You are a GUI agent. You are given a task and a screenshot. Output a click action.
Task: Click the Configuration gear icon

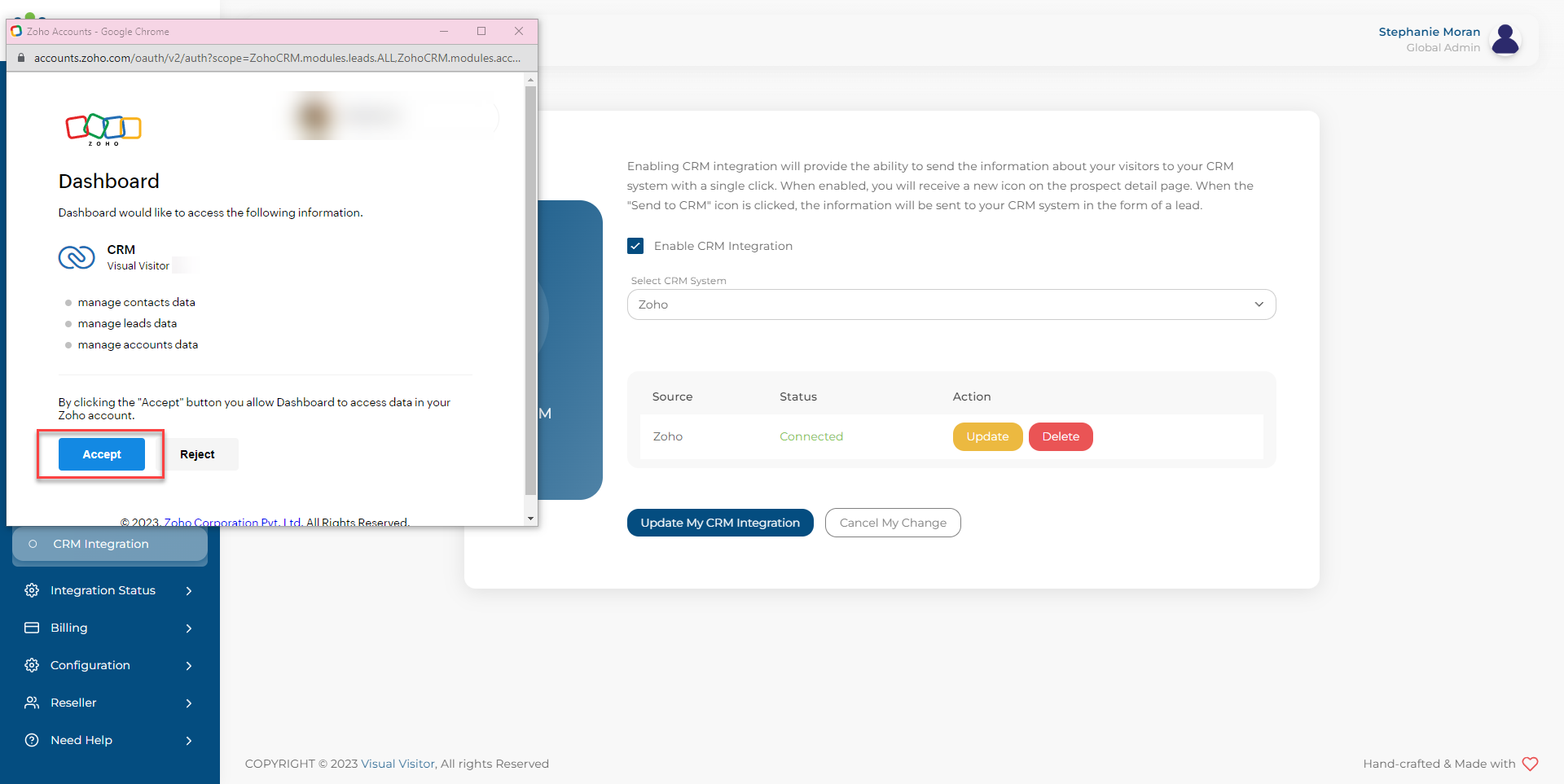32,665
